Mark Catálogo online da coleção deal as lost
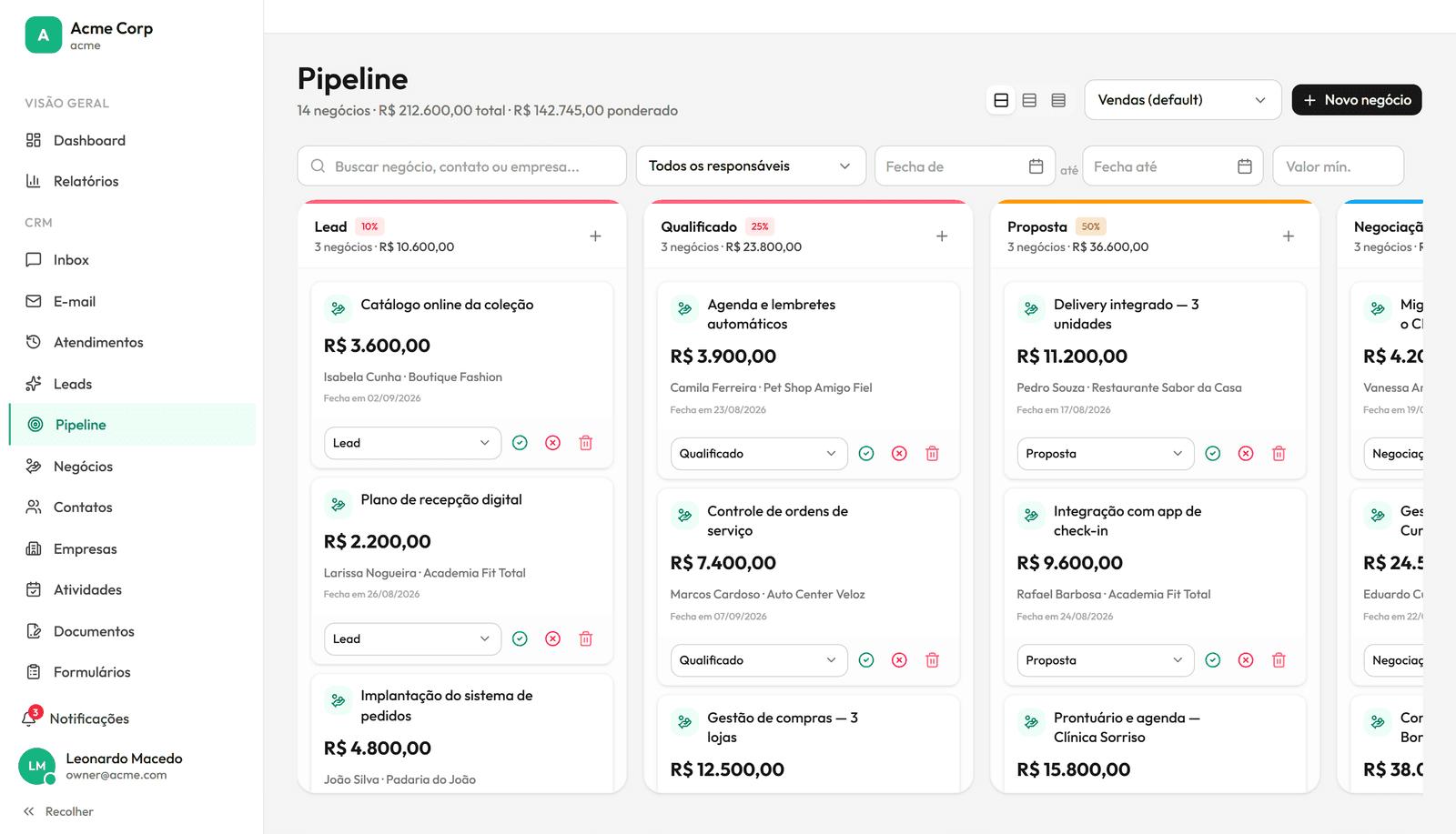 tap(552, 443)
